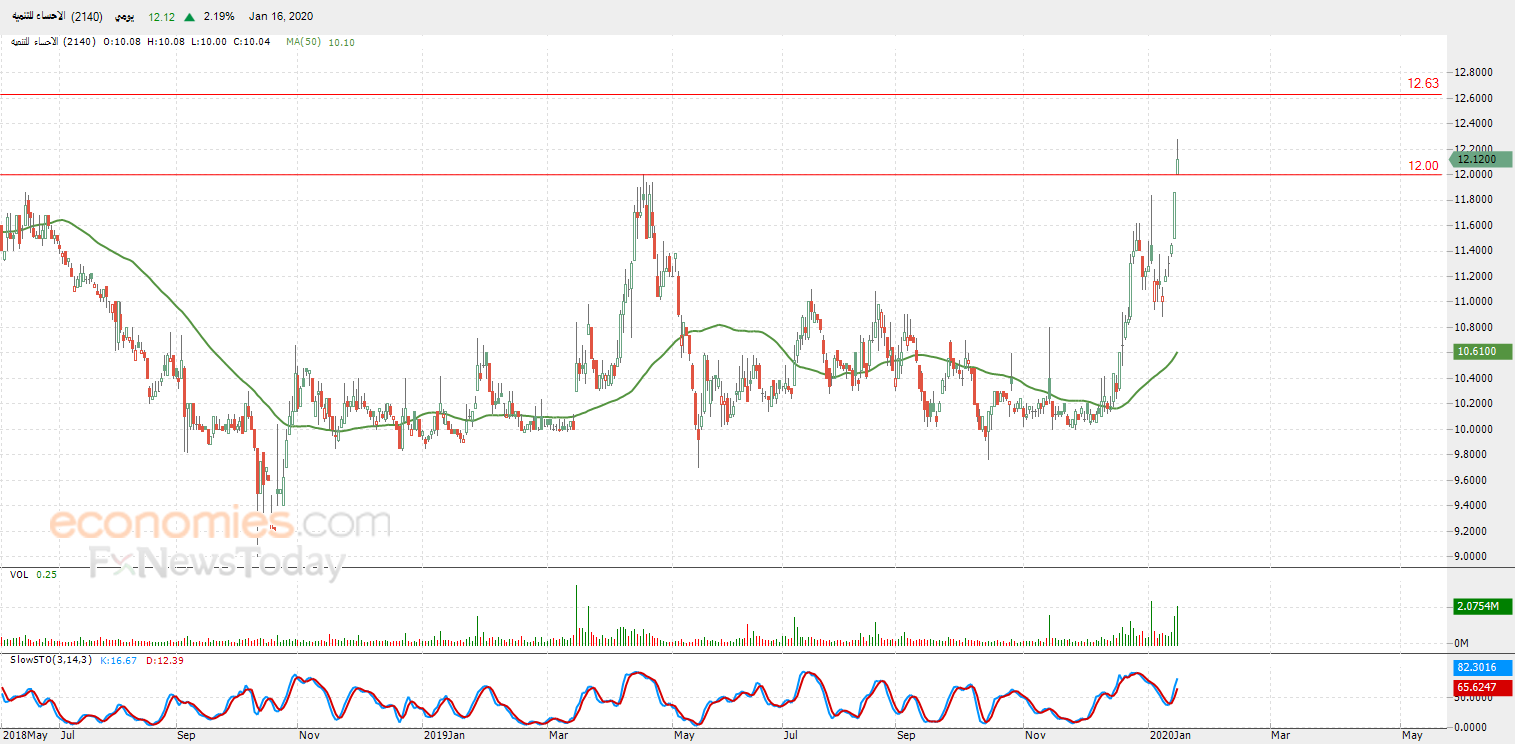Click the Jan 16, 2020 date label

point(280,17)
